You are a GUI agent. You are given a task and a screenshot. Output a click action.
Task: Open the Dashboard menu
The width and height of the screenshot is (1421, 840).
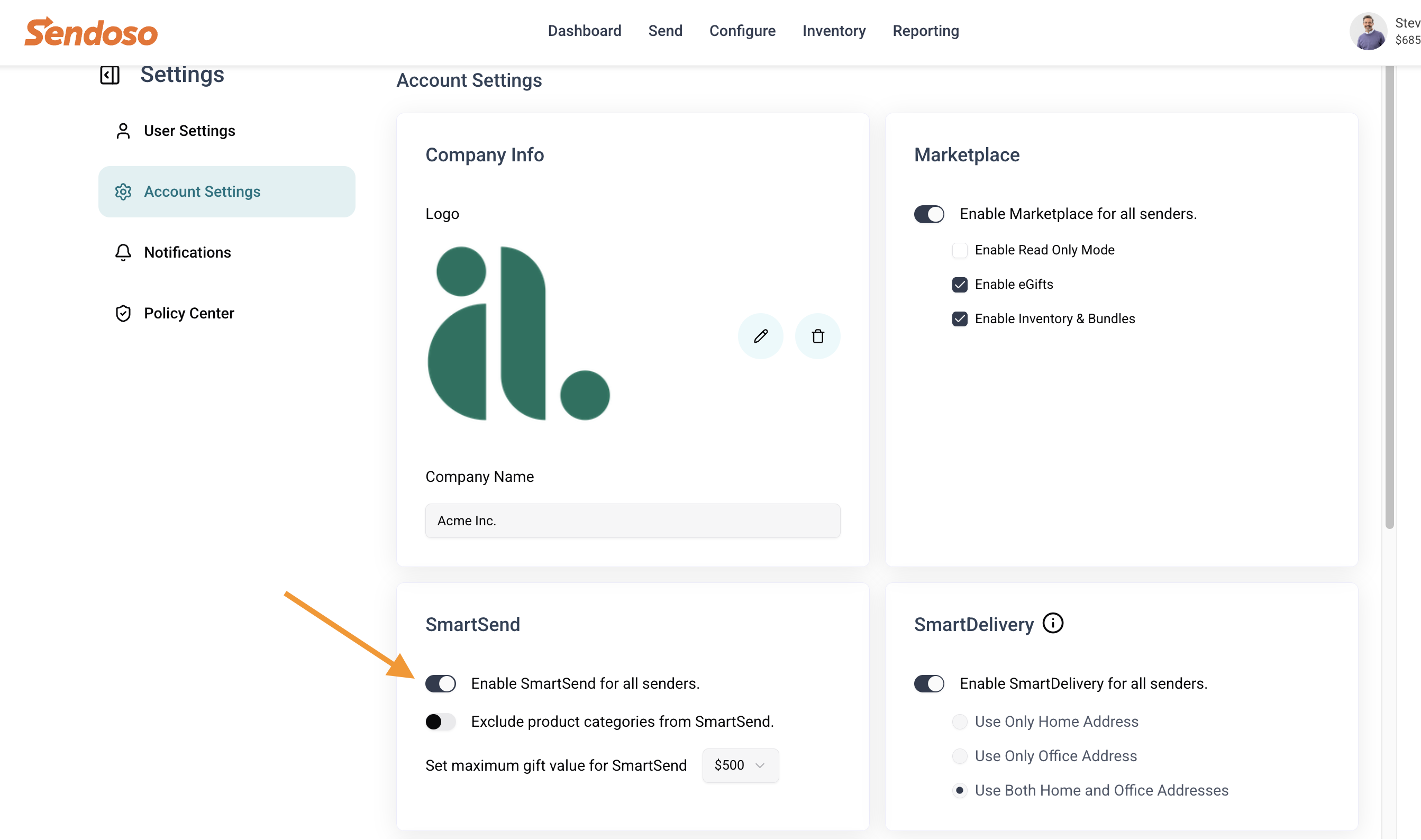tap(584, 31)
